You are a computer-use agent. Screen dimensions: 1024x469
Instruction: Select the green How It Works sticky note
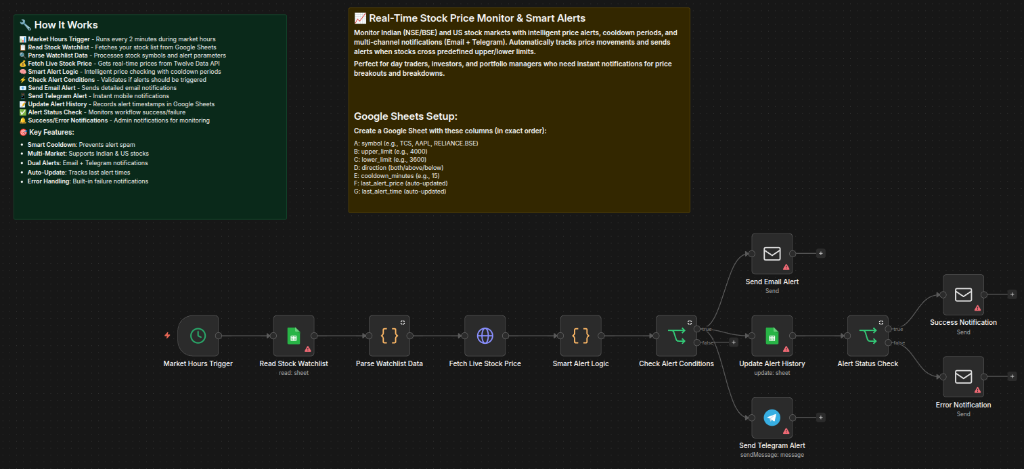point(150,117)
